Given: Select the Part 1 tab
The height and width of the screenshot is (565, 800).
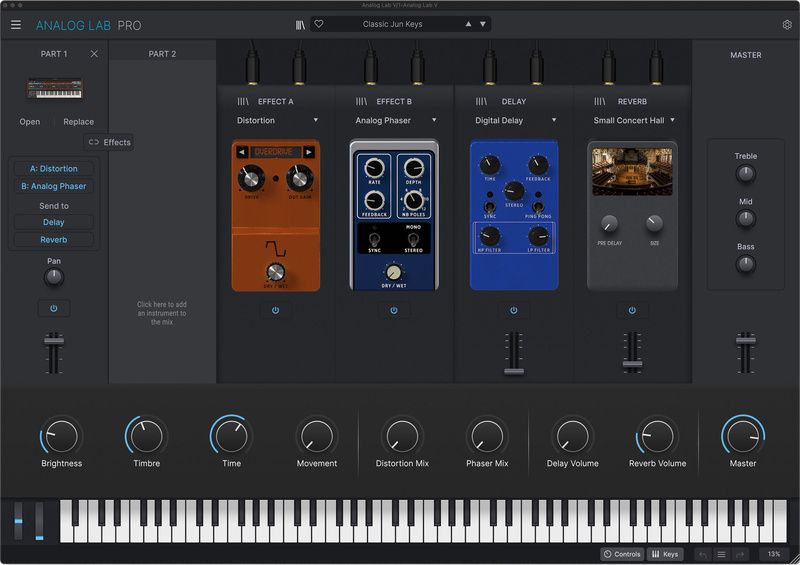Looking at the screenshot, I should pyautogui.click(x=54, y=54).
